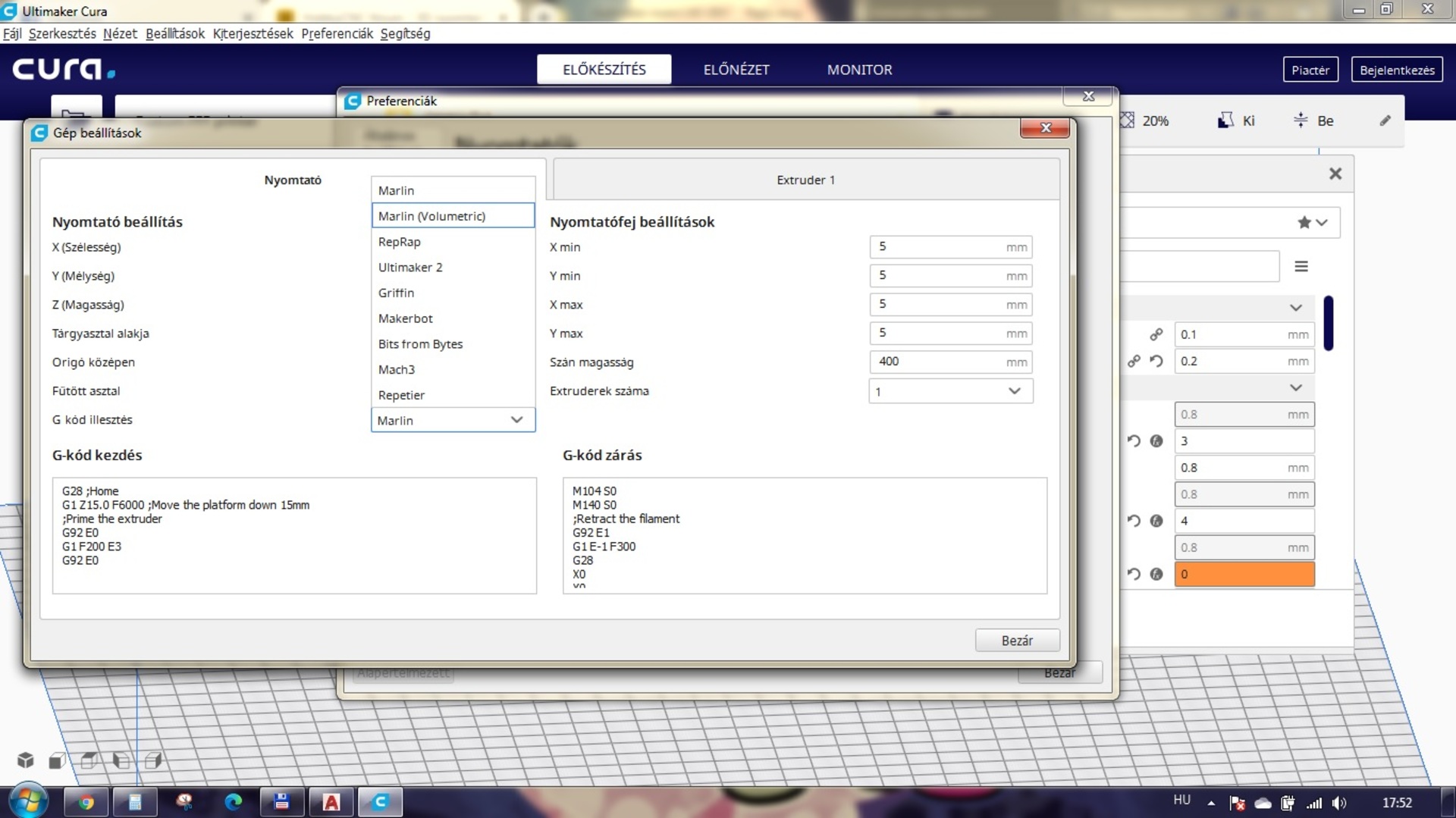Open the Snipping Tool from the taskbar
The width and height of the screenshot is (1456, 818).
tap(184, 802)
